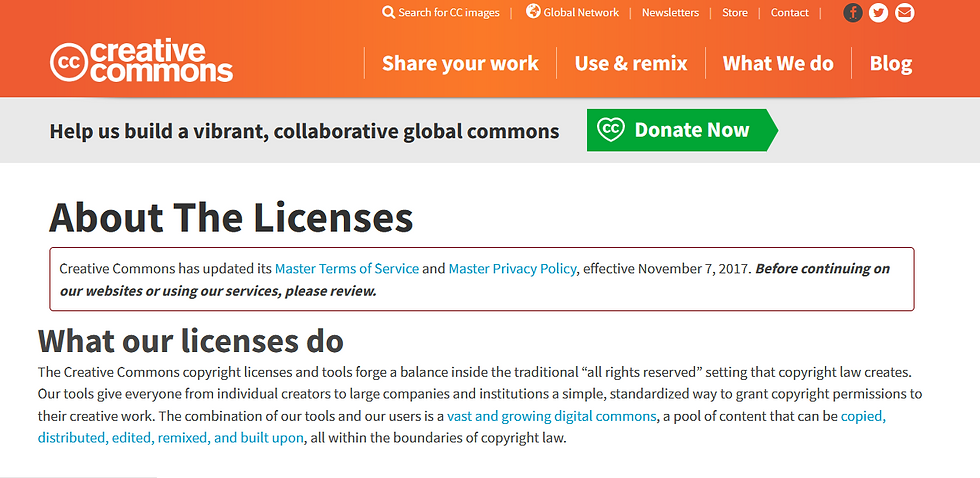Click the search magnifier icon
Viewport: 980px width, 478px height.
[388, 12]
